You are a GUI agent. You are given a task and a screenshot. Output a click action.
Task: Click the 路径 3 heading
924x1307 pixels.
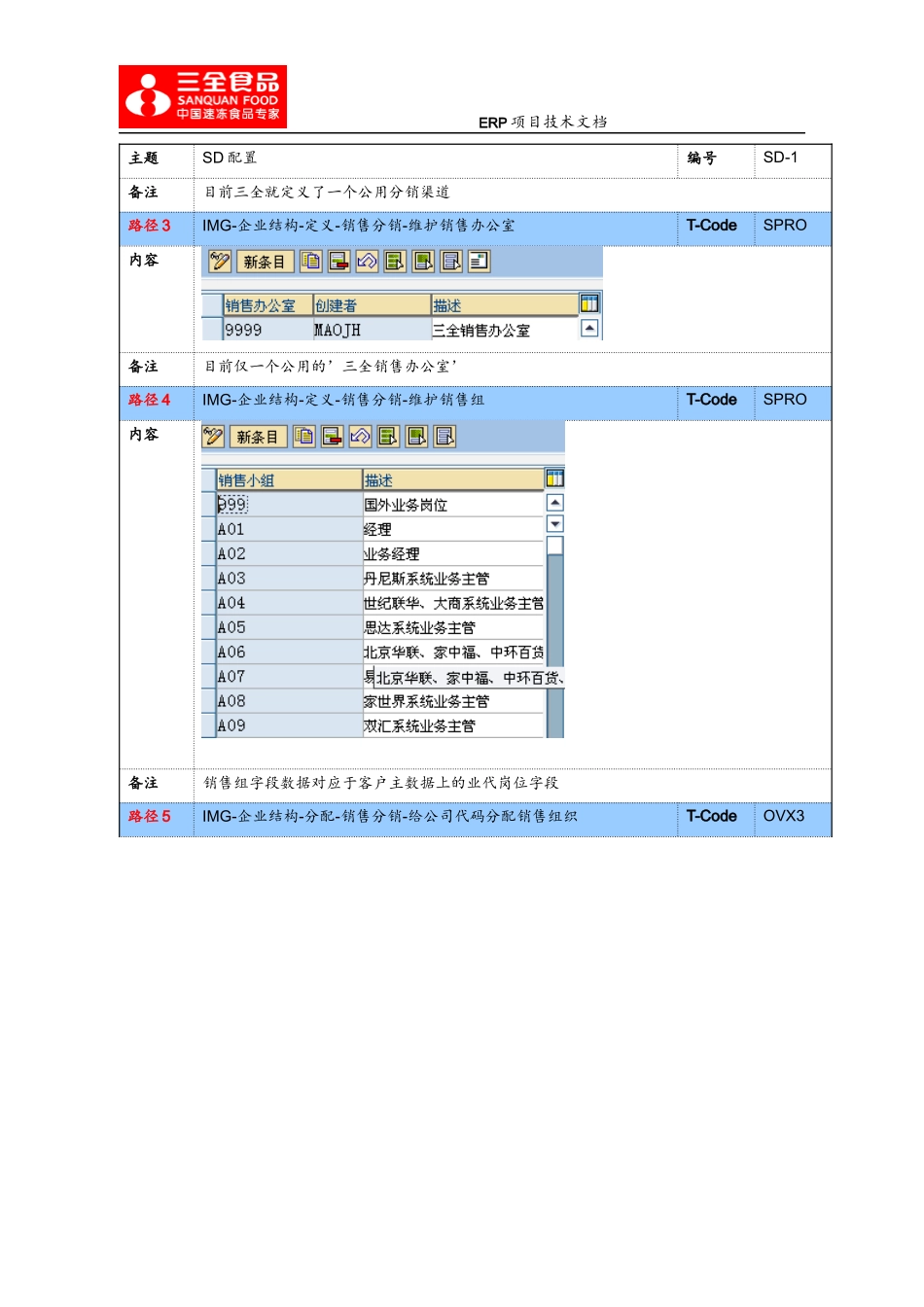click(x=149, y=226)
